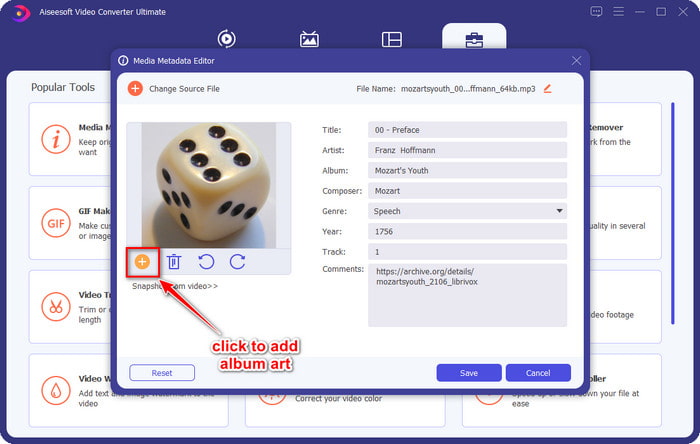Open the Converter tab in main window

point(227,39)
